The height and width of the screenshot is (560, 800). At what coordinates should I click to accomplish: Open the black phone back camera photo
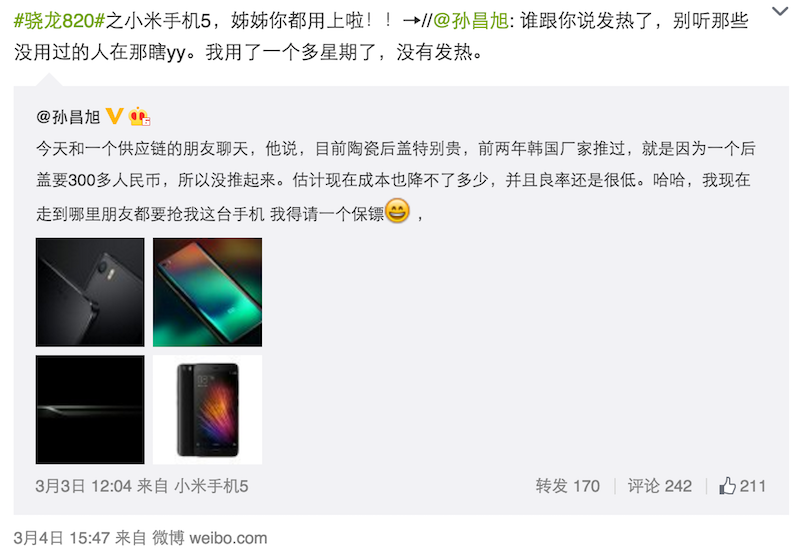(x=90, y=292)
